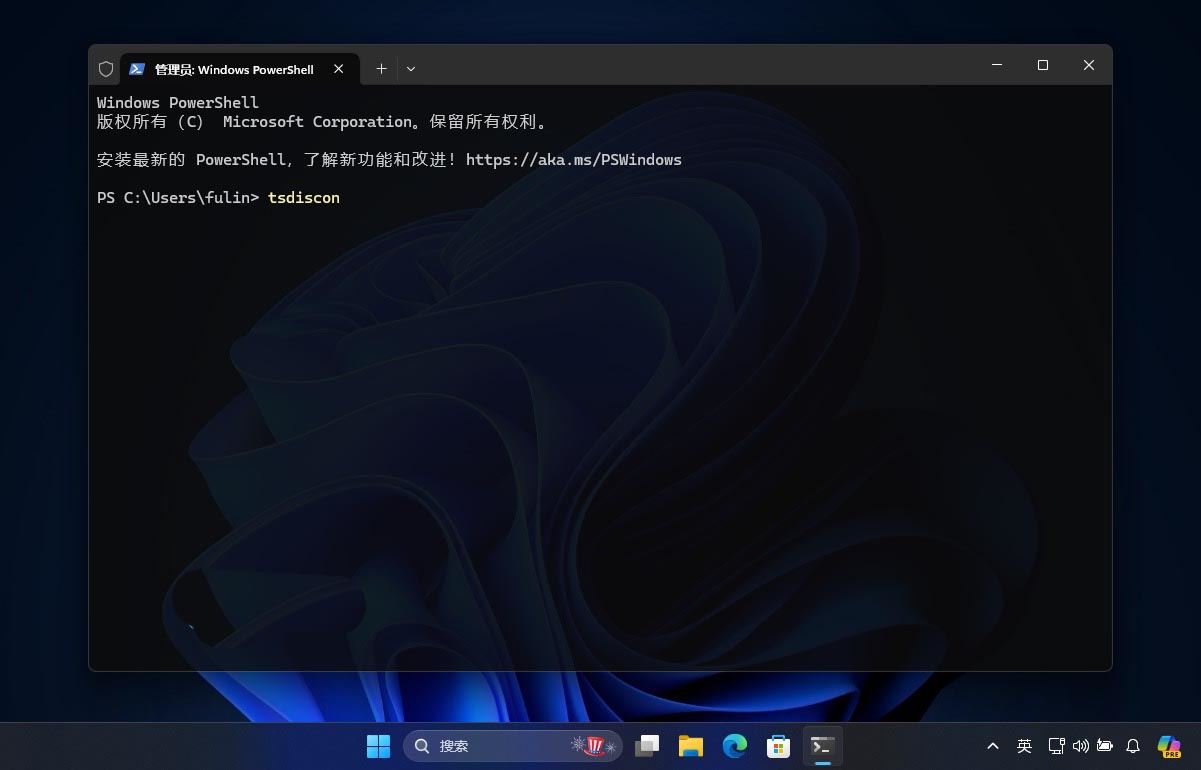Click the taskbar search box
This screenshot has width=1201, height=770.
point(513,746)
